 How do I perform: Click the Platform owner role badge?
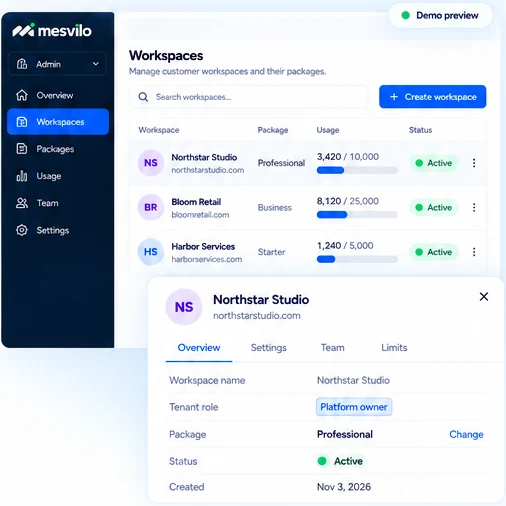354,407
